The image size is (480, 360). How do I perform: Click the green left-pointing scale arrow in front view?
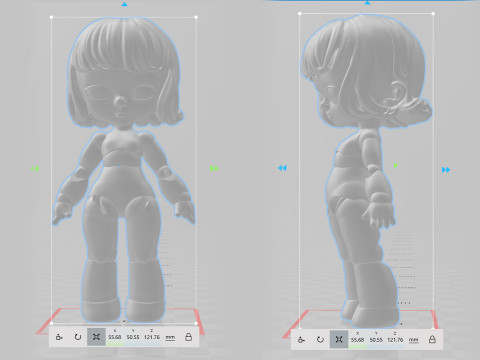tap(35, 169)
